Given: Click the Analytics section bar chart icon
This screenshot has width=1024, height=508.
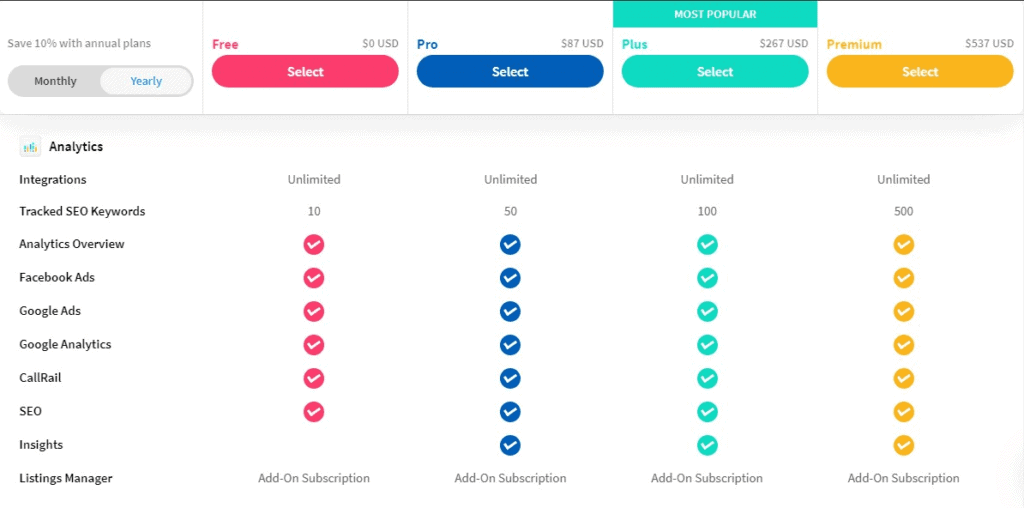Looking at the screenshot, I should [x=30, y=147].
